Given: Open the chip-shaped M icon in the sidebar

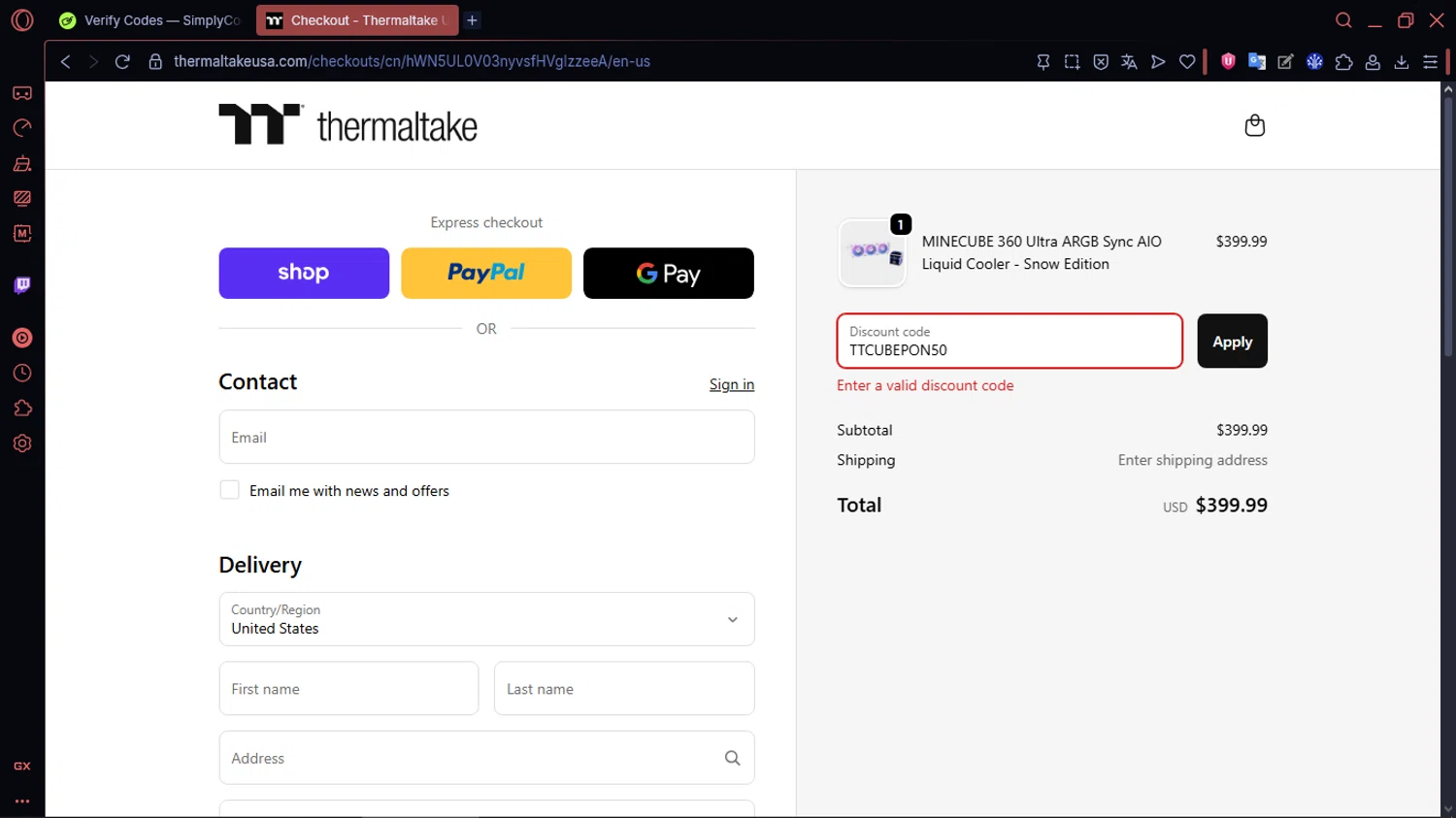Looking at the screenshot, I should (x=22, y=233).
